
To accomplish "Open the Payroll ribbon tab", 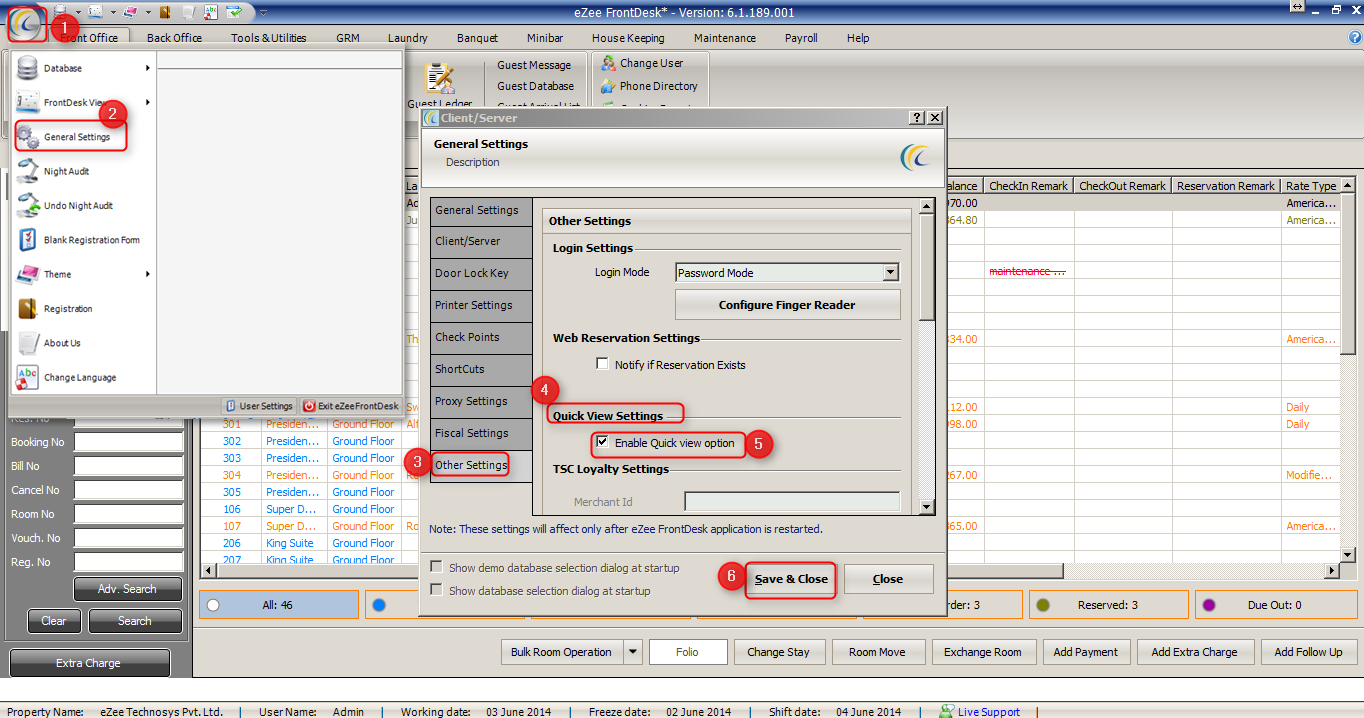I will pos(801,38).
